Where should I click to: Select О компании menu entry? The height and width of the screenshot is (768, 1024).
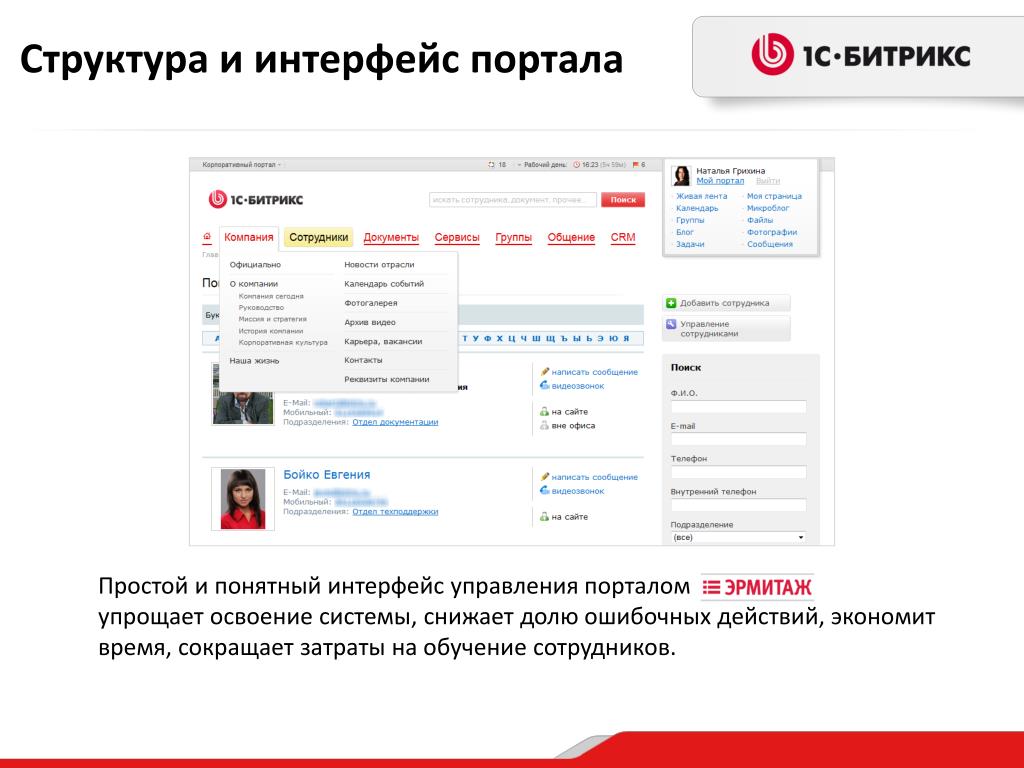click(x=254, y=283)
